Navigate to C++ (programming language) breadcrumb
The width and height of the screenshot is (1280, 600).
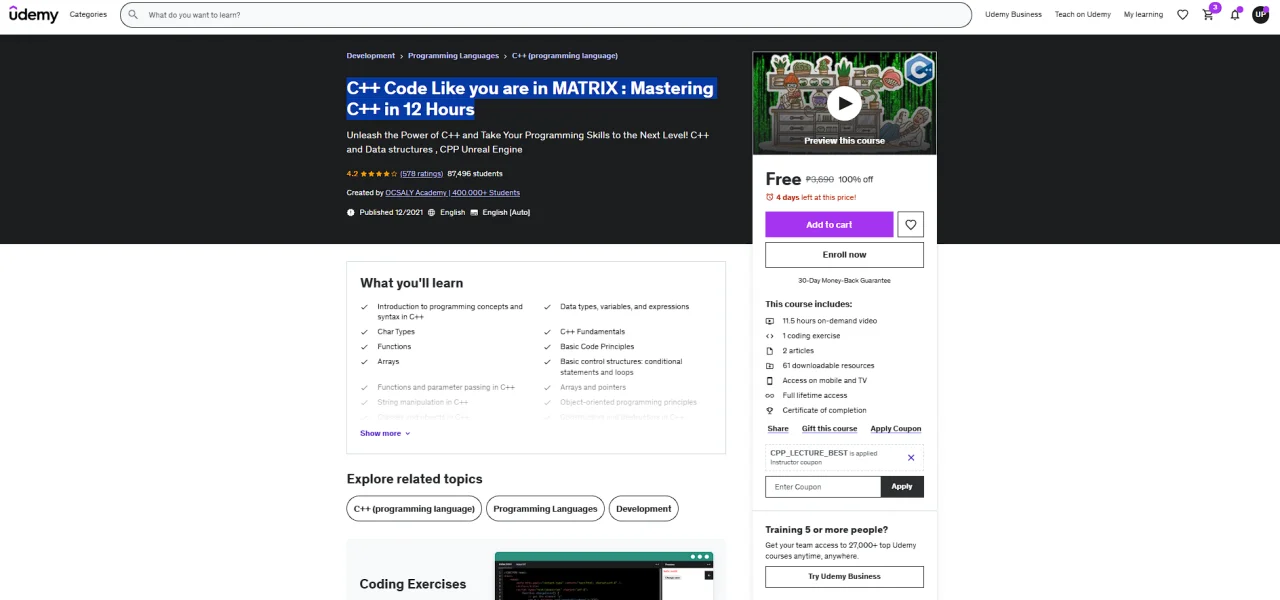tap(564, 56)
